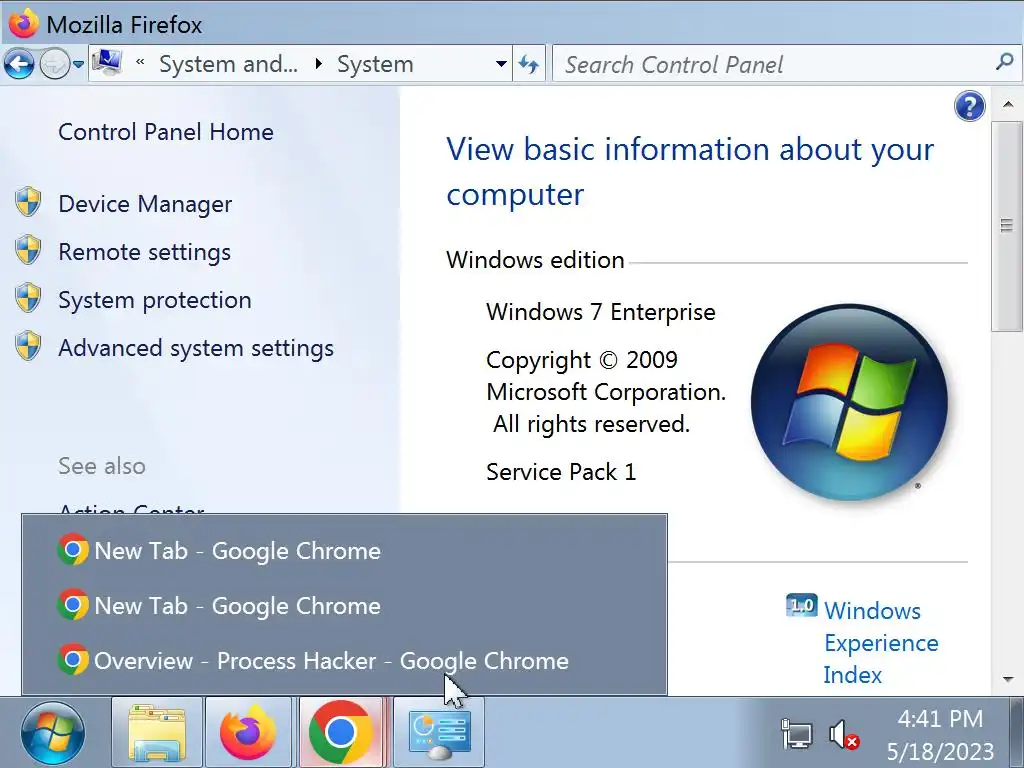This screenshot has height=768, width=1024.
Task: Select the 'System' breadcrumb item
Action: pyautogui.click(x=375, y=64)
